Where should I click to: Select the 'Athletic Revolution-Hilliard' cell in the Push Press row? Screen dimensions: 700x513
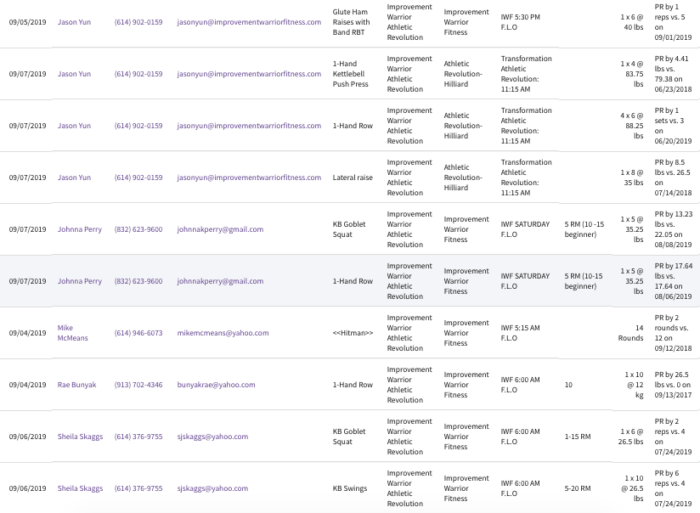[463, 74]
